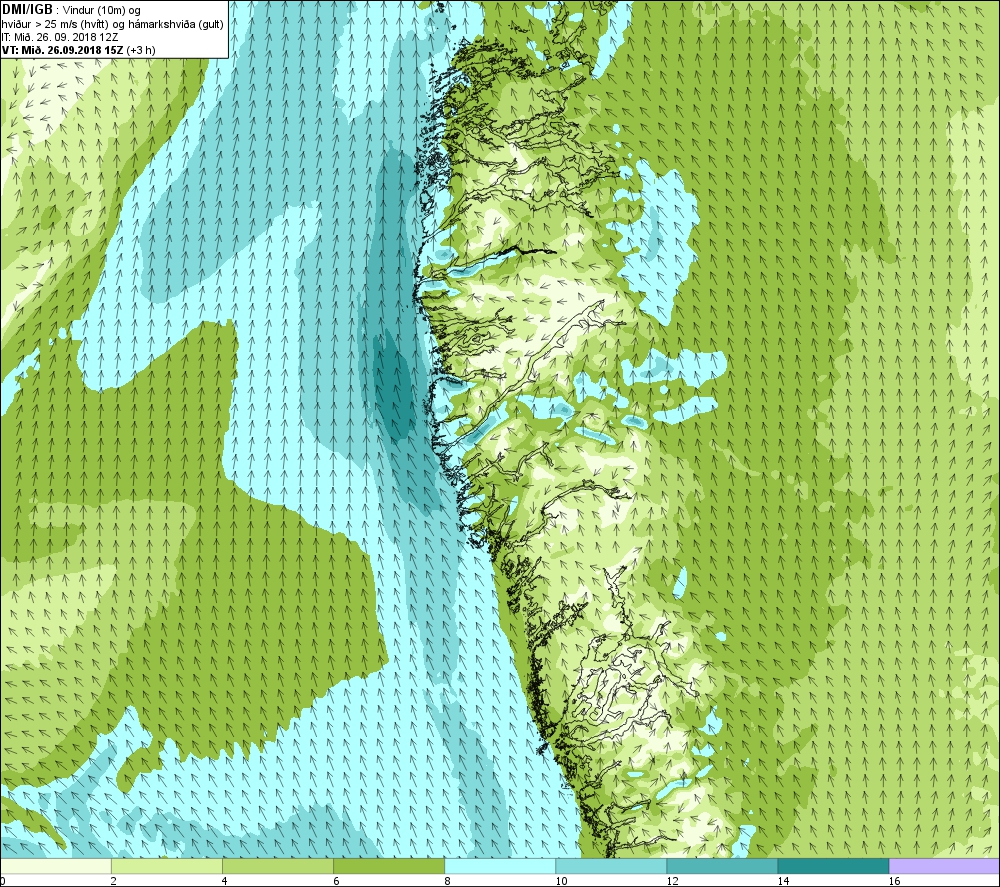This screenshot has width=1000, height=887.
Task: Click the light green 2–4 m/s legend swatch
Action: tap(166, 866)
